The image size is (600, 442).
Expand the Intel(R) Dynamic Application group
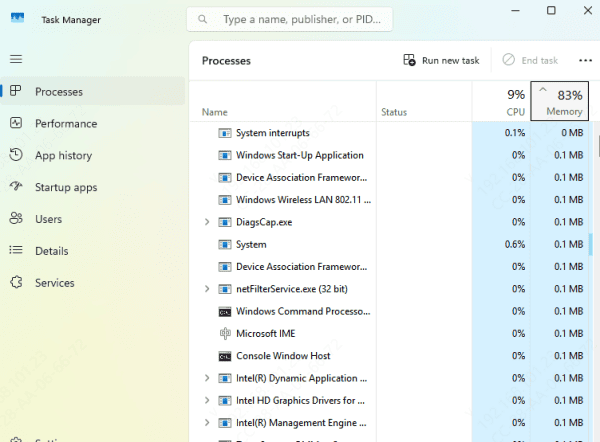pos(207,378)
